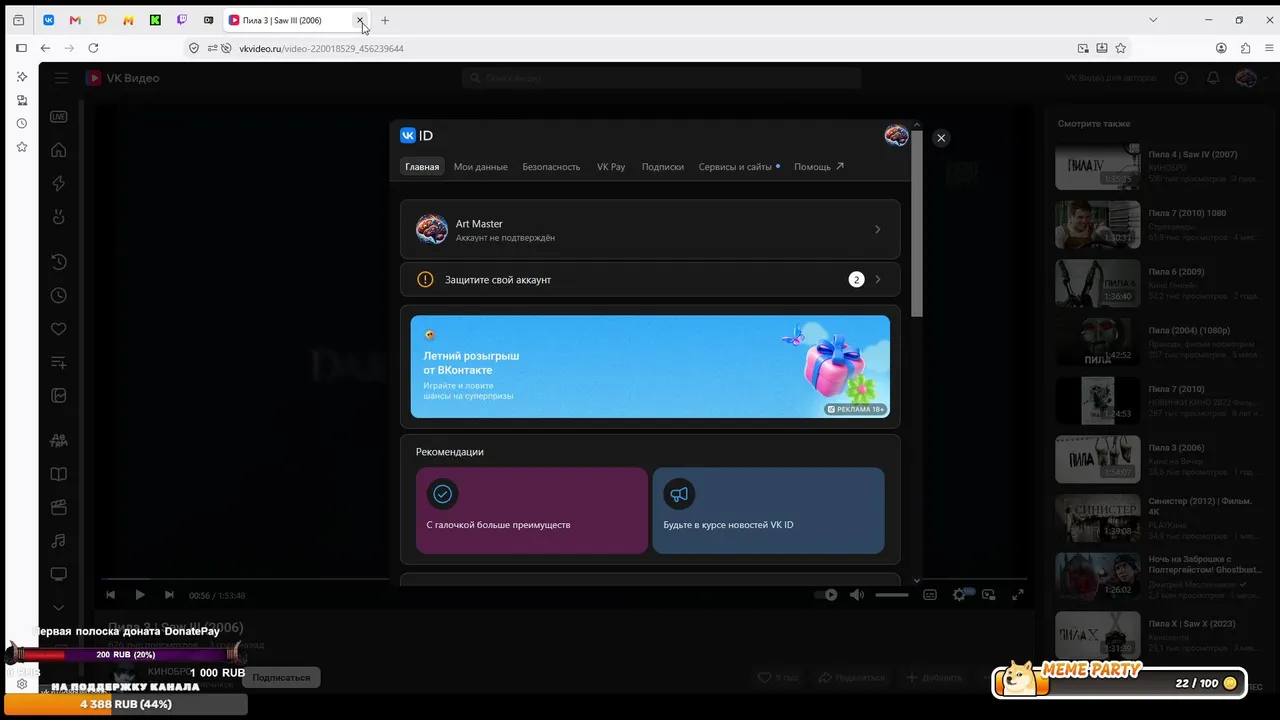Open the pinned Twitch tab
This screenshot has height=720, width=1280.
coord(181,20)
